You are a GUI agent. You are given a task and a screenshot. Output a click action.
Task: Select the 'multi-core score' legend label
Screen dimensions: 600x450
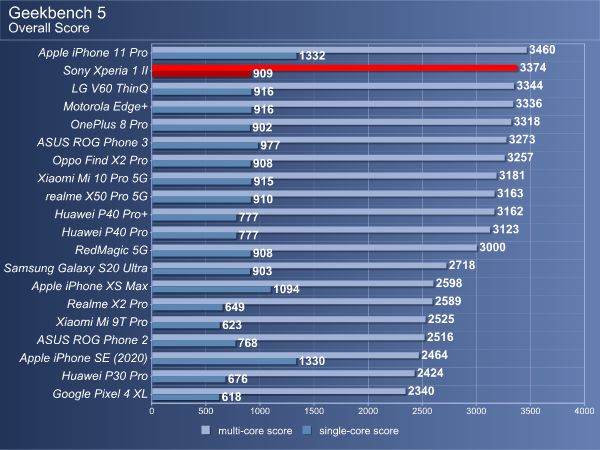pyautogui.click(x=255, y=431)
